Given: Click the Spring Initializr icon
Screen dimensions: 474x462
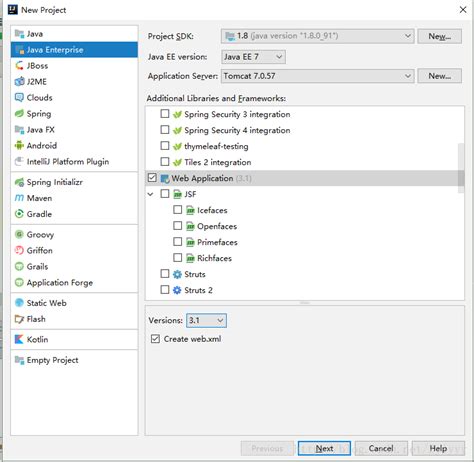Looking at the screenshot, I should click(19, 182).
